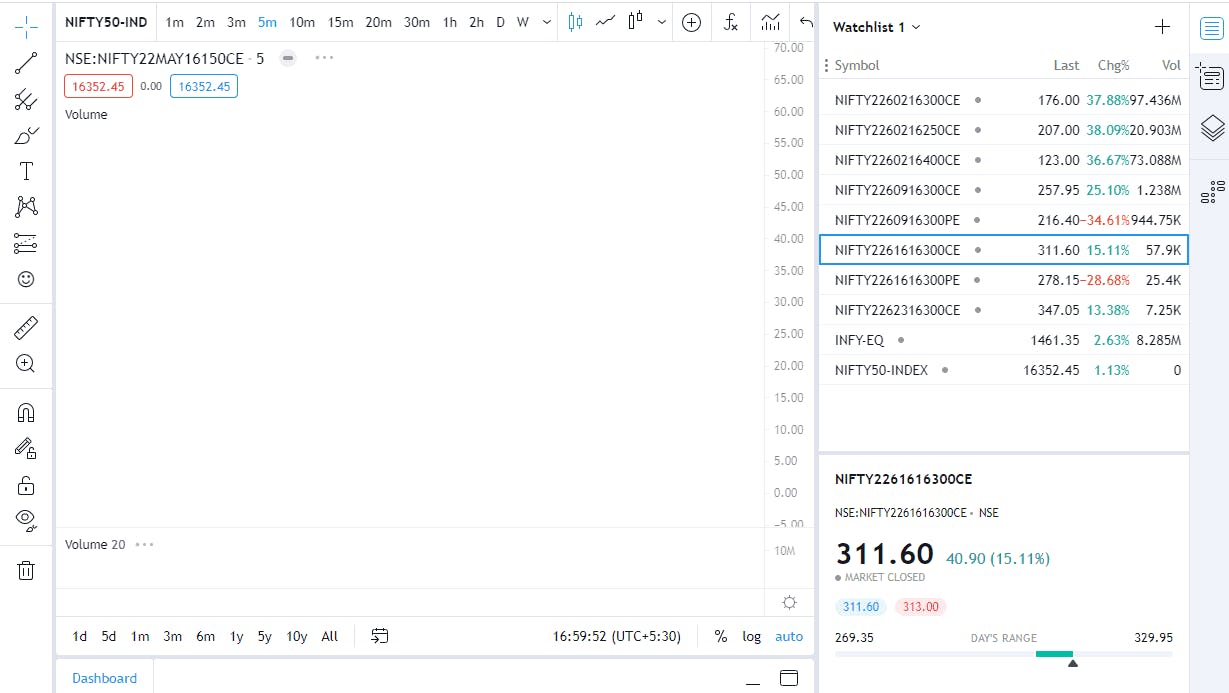Open the object tree layers panel

pos(1211,128)
